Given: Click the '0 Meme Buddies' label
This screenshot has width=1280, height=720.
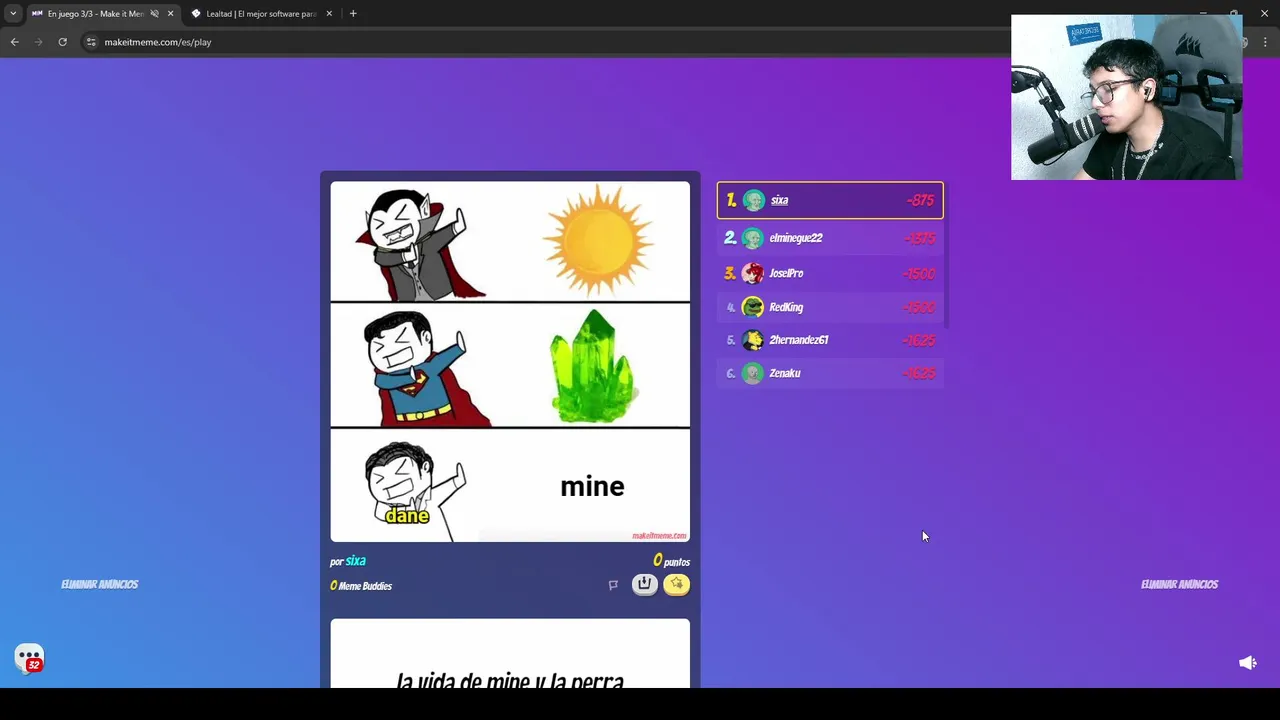Looking at the screenshot, I should pos(361,586).
